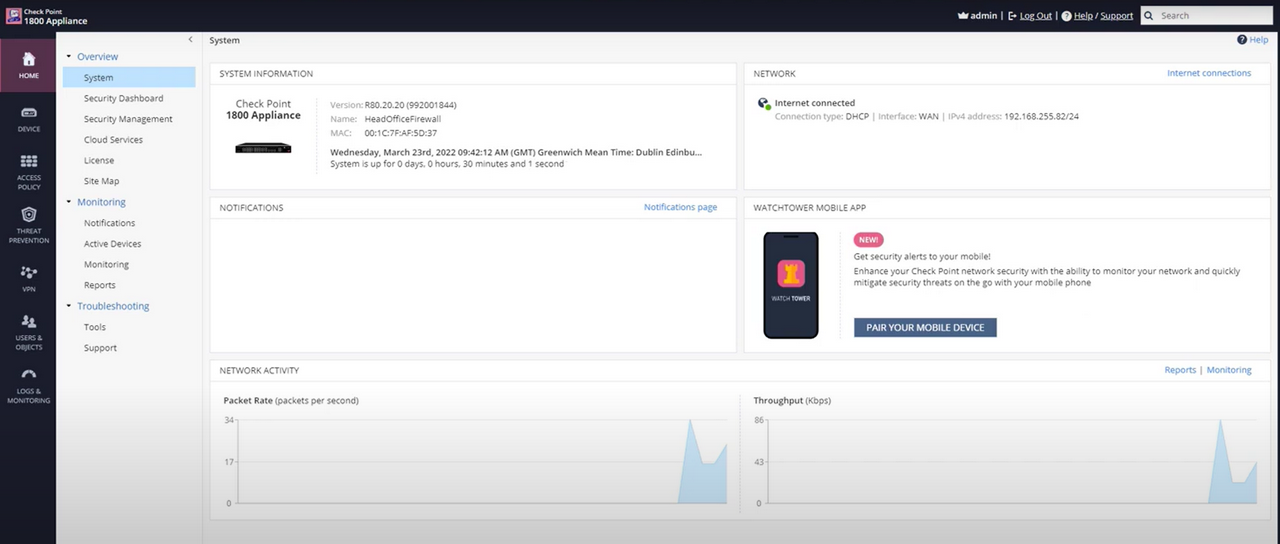Collapse the navigation sidebar arrow
This screenshot has width=1280, height=544.
point(190,39)
